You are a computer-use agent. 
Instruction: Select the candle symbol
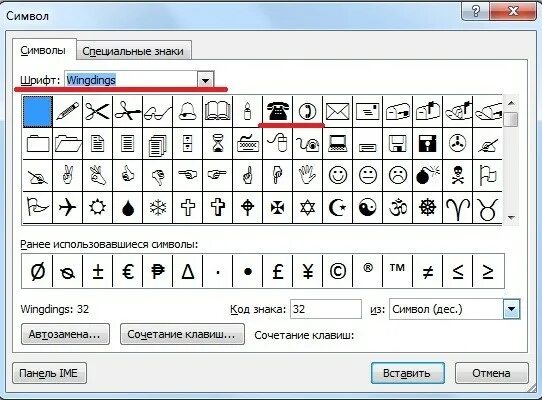[247, 112]
